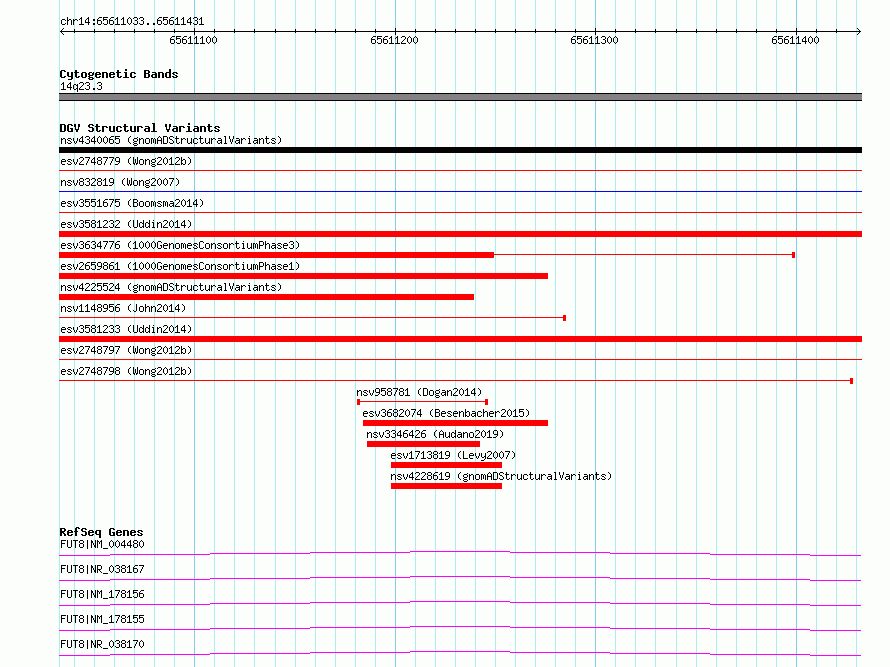Click esv2659861 (1000GenomesConsortiumPhase1) label
The width and height of the screenshot is (890, 667).
[180, 266]
